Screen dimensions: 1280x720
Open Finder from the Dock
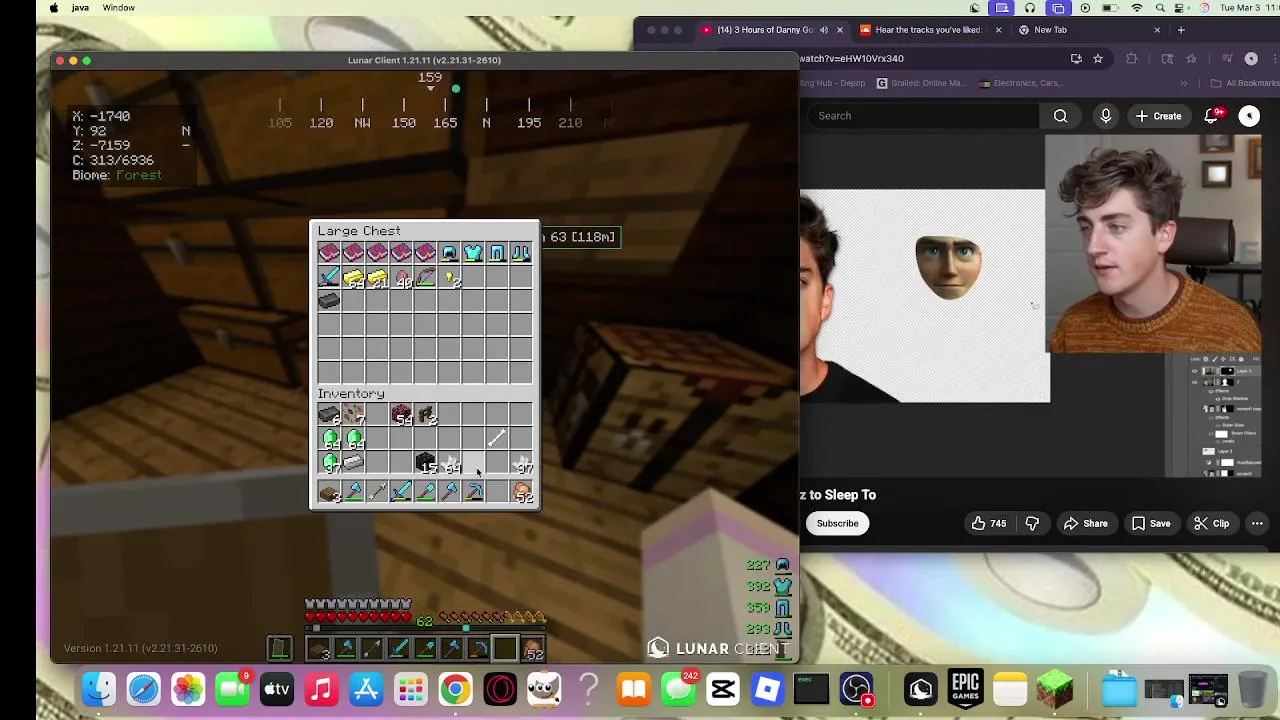point(99,689)
